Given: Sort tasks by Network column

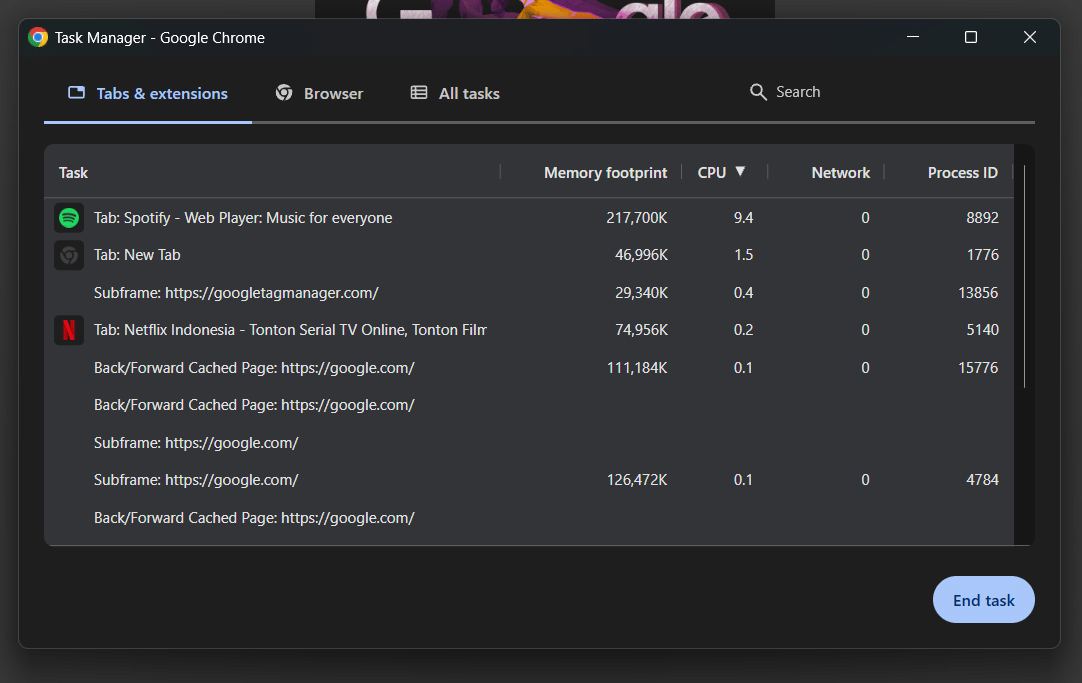Looking at the screenshot, I should [840, 173].
